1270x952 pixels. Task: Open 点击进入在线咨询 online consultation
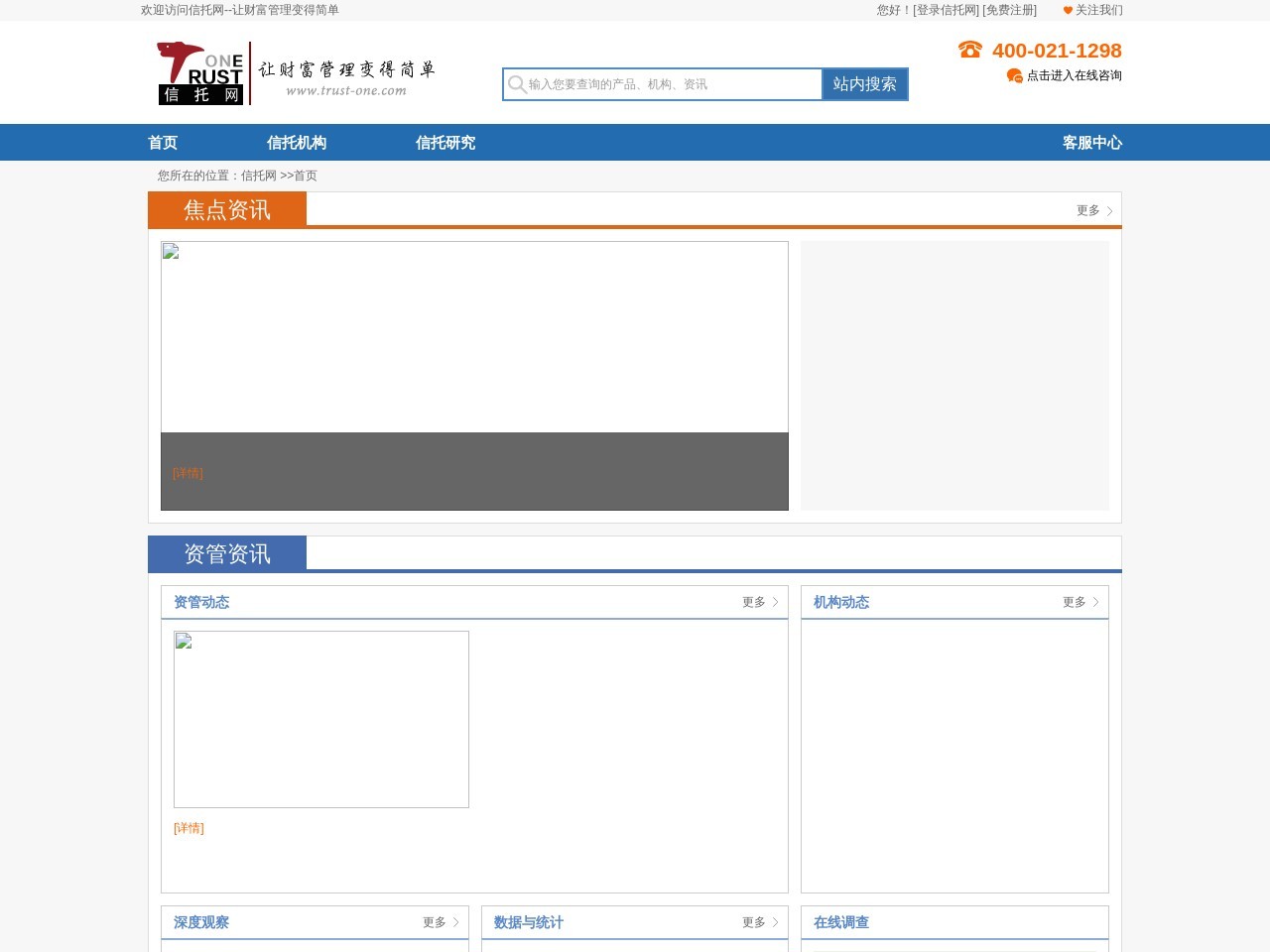coord(1075,75)
